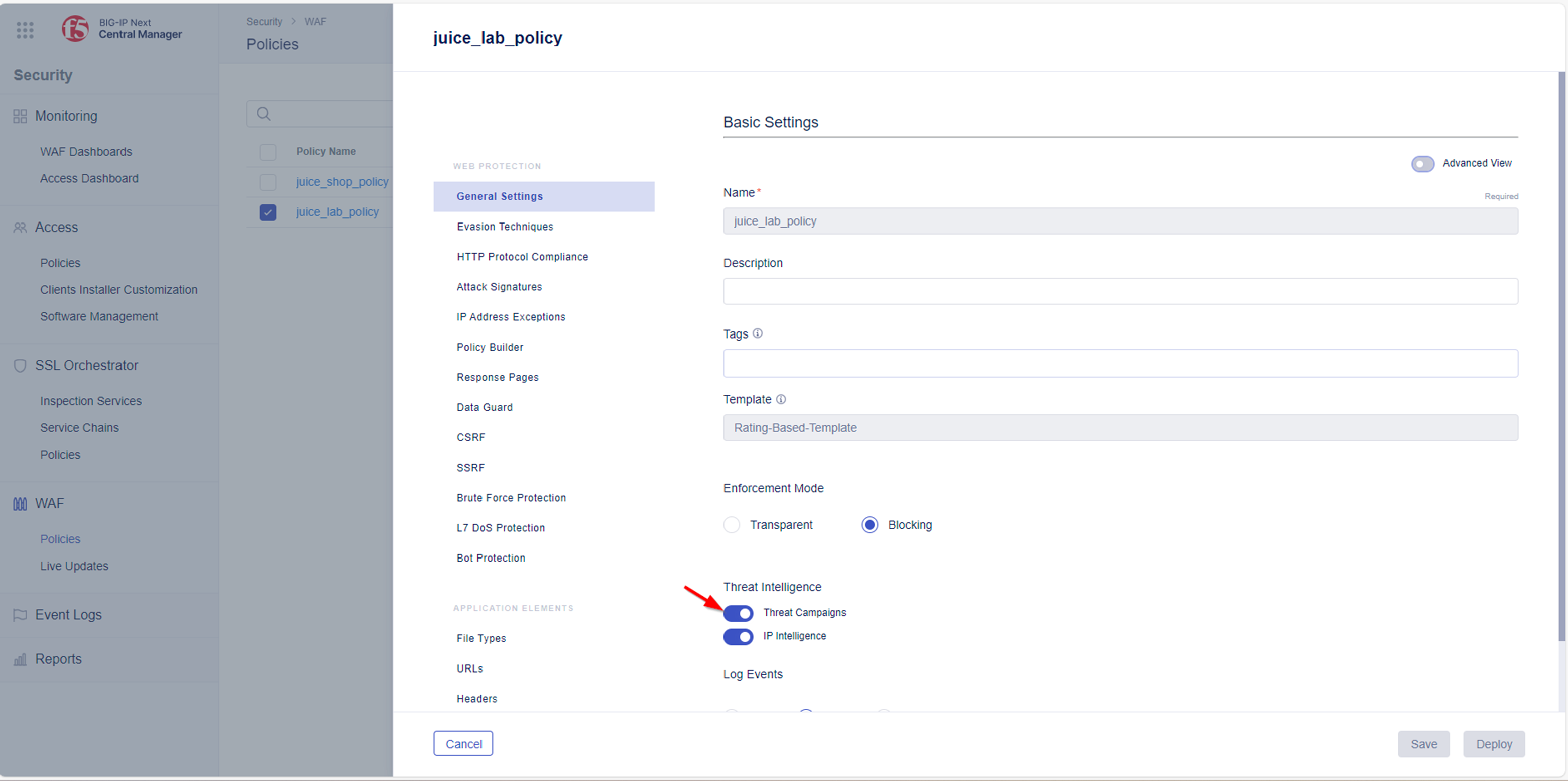The image size is (1568, 781).
Task: Expand the Attack Signatures settings section
Action: pyautogui.click(x=498, y=287)
